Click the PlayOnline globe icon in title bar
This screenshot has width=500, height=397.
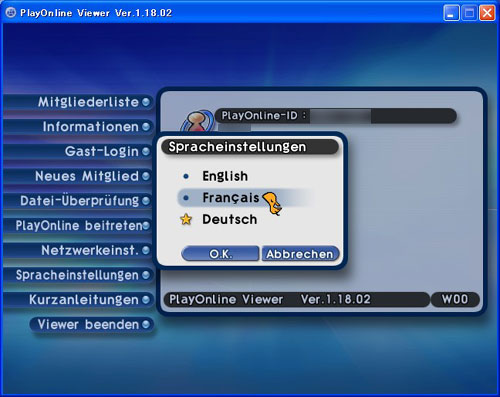click(11, 13)
